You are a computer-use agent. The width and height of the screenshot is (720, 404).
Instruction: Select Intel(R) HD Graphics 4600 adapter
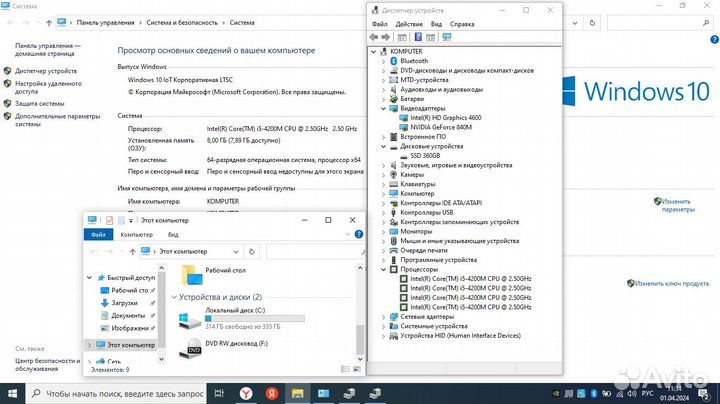pos(445,118)
